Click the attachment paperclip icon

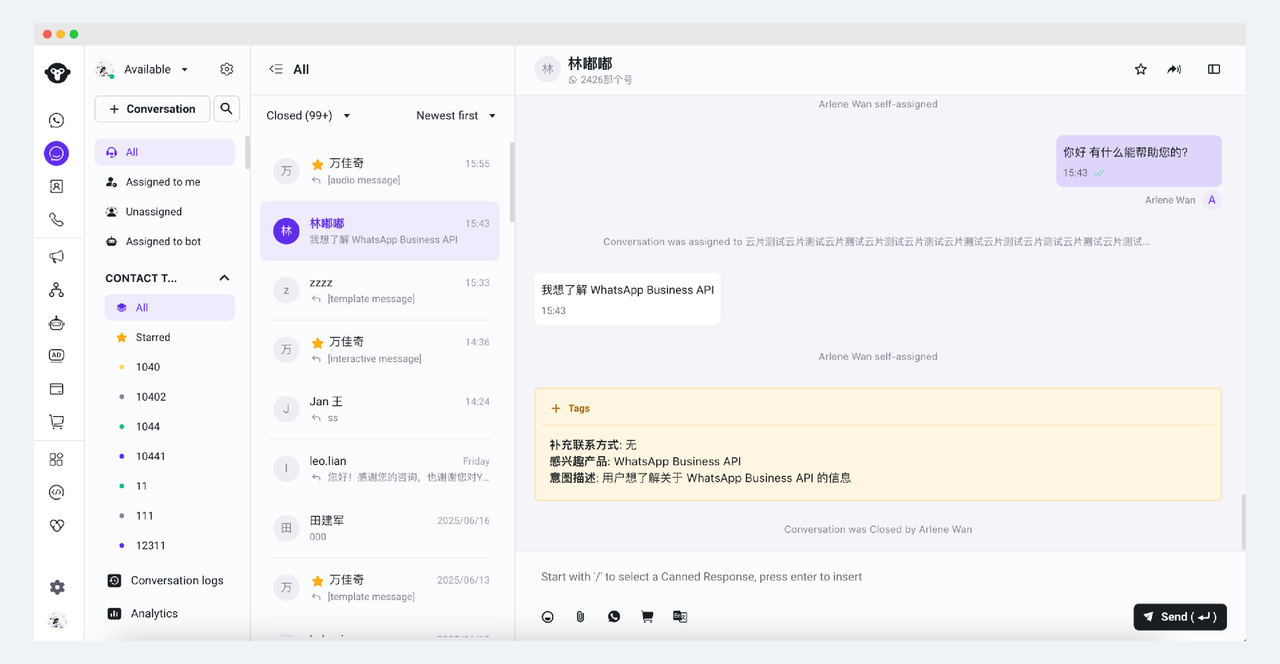pos(580,617)
